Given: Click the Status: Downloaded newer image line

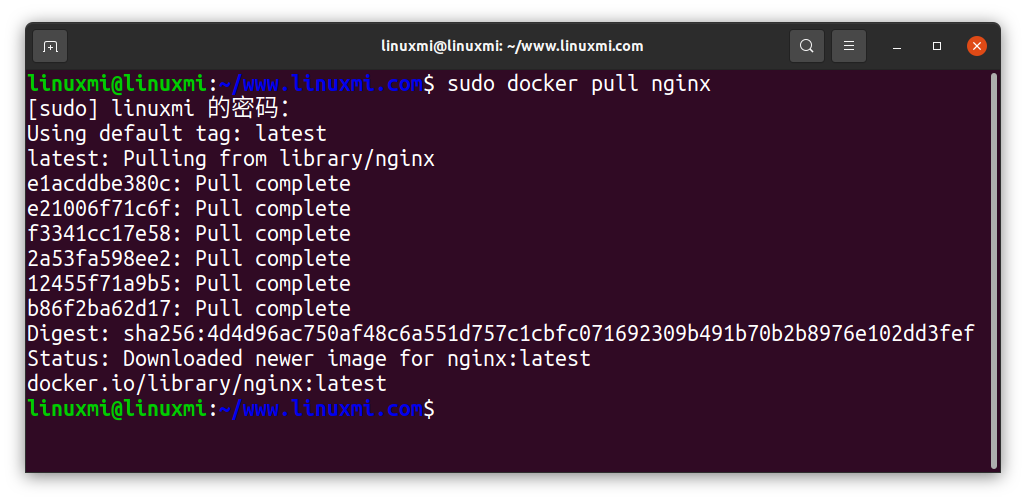Looking at the screenshot, I should tap(308, 359).
